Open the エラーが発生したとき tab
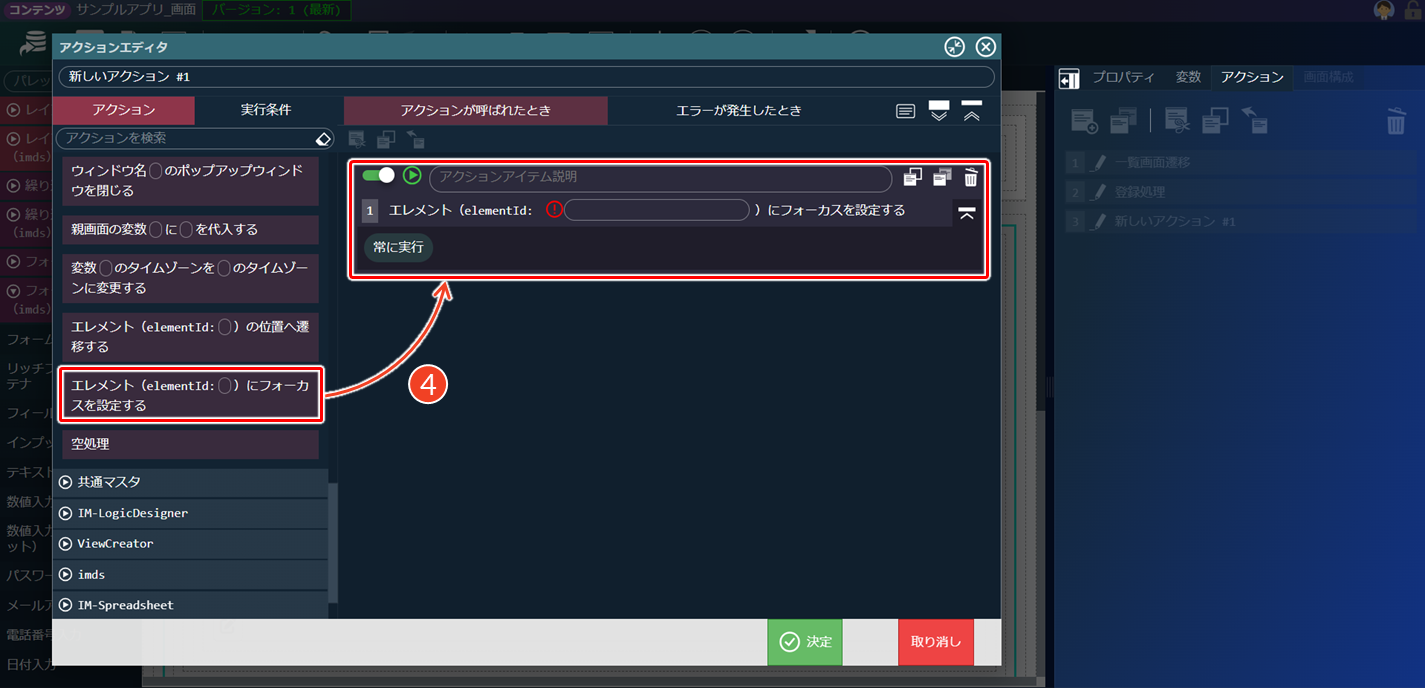Image resolution: width=1425 pixels, height=688 pixels. coord(738,110)
